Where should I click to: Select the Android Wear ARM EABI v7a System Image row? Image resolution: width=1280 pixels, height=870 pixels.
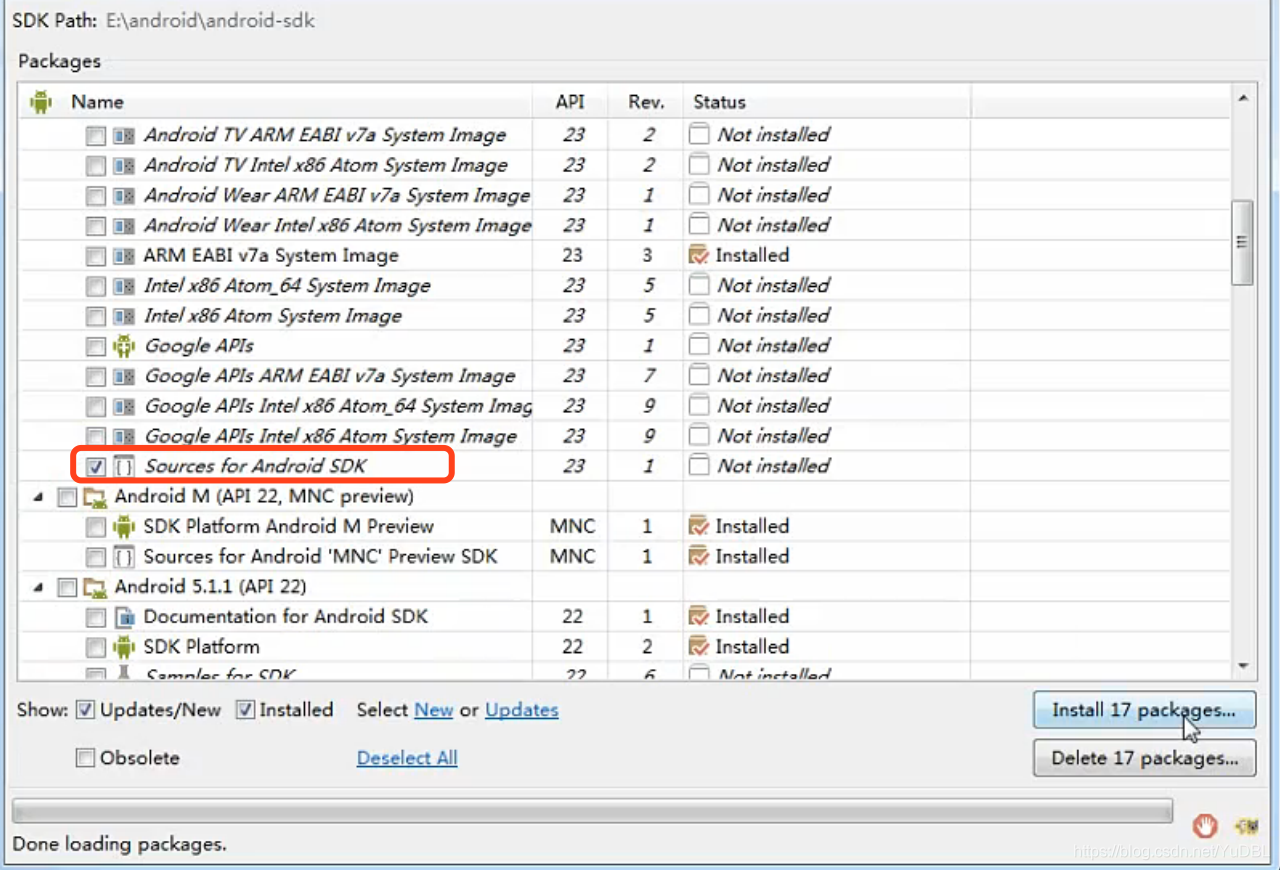click(x=626, y=195)
